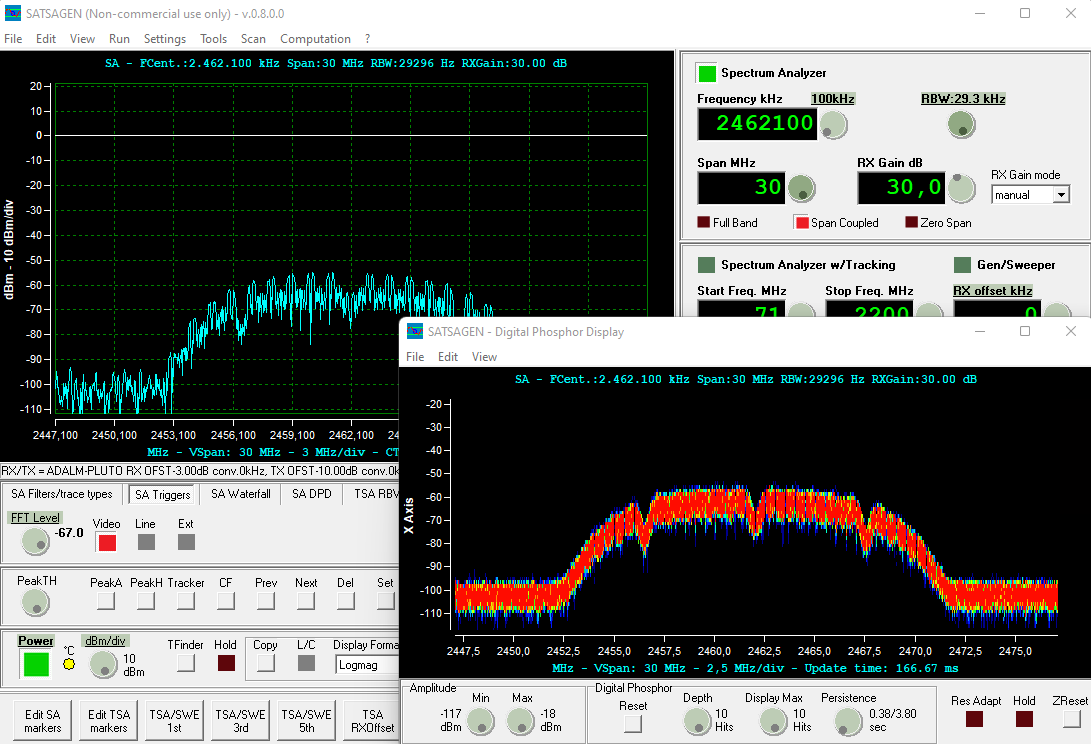
Task: Click the dBm/div knob
Action: [104, 665]
